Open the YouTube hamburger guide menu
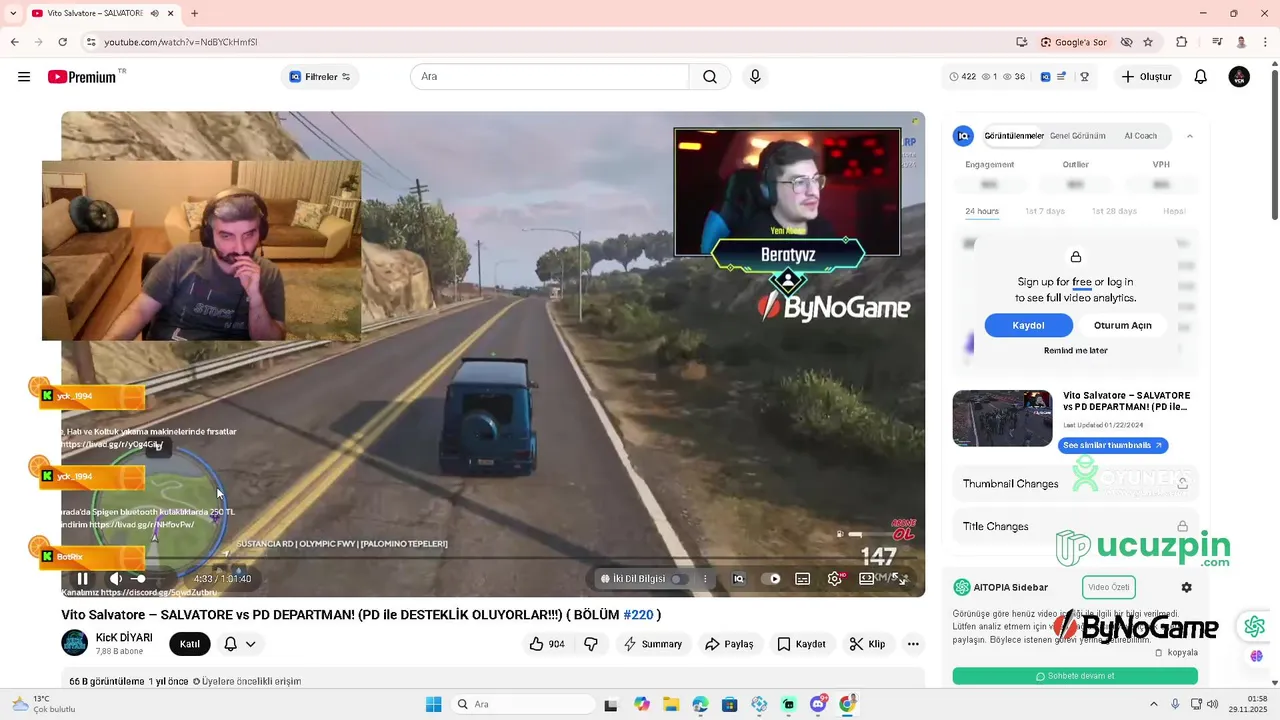 point(24,77)
